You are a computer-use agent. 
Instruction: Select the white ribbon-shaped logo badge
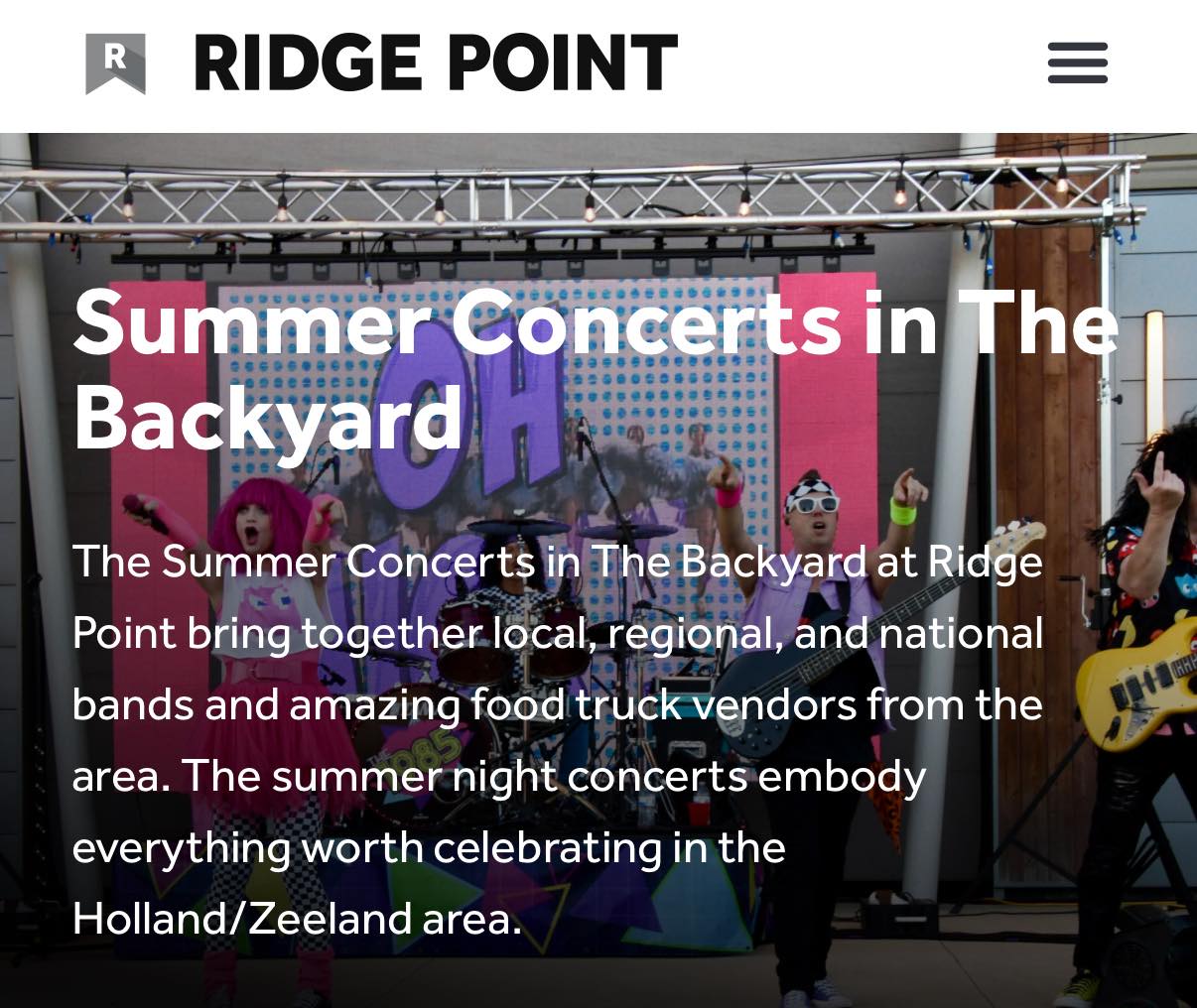click(115, 63)
